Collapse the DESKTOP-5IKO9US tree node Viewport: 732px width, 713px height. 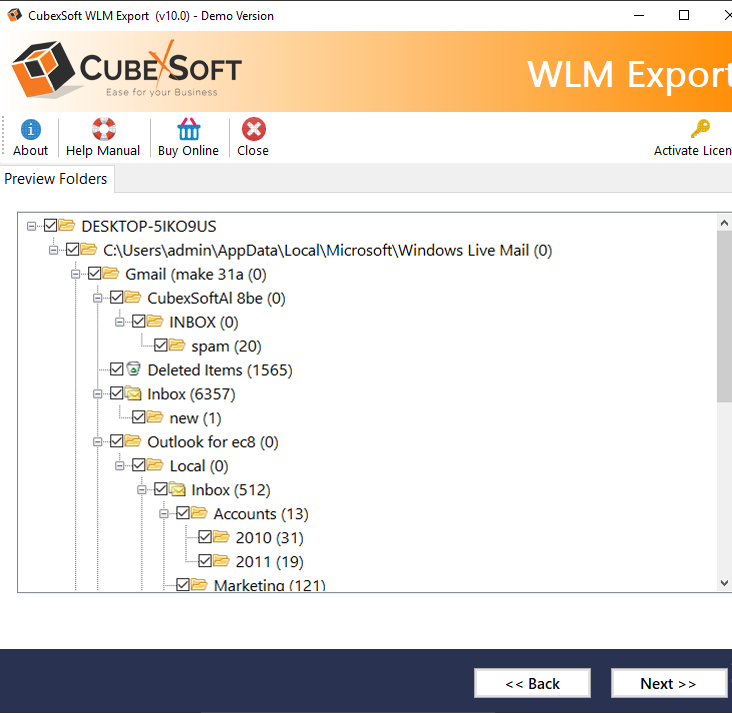31,226
